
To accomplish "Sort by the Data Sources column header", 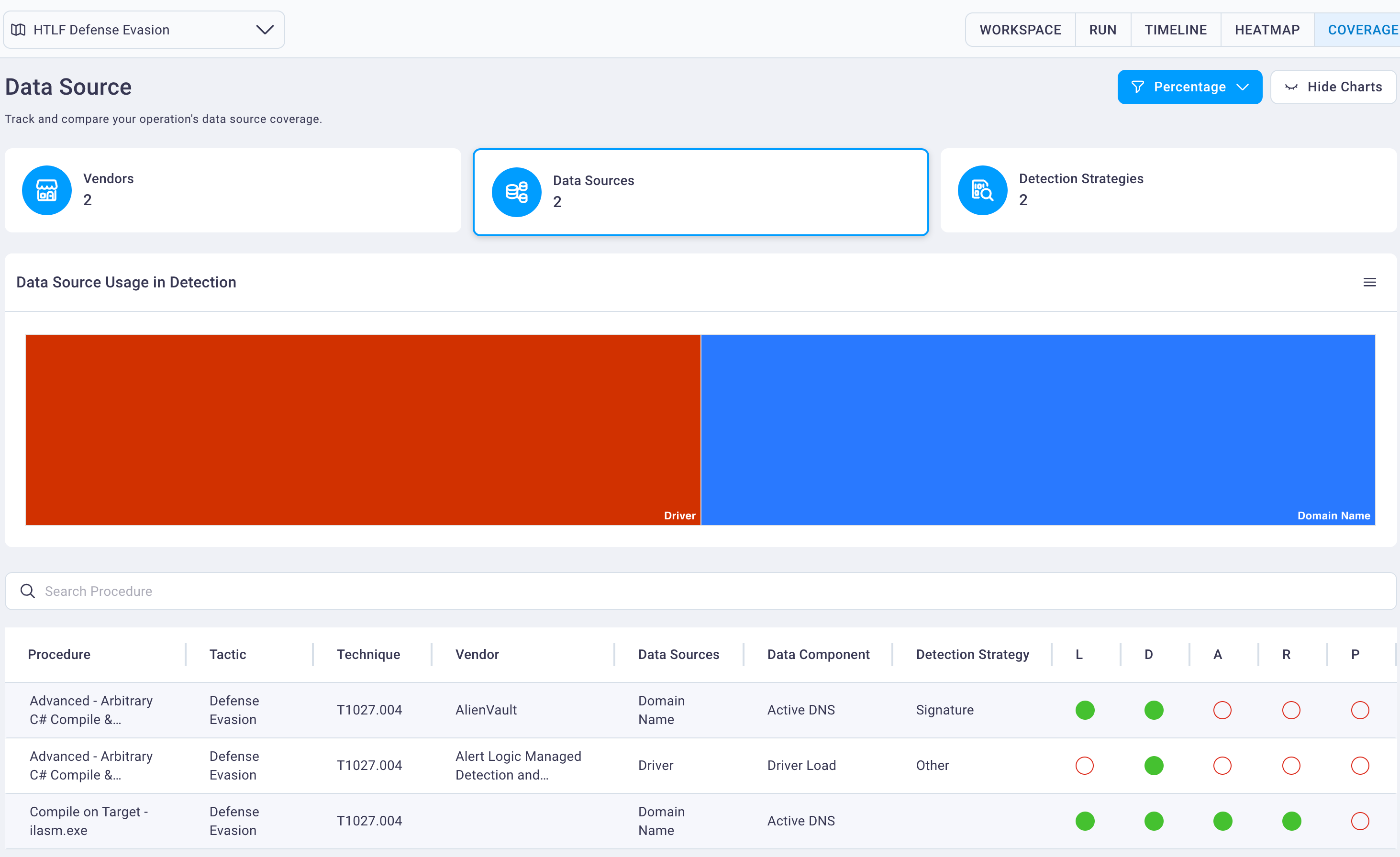I will coord(678,654).
